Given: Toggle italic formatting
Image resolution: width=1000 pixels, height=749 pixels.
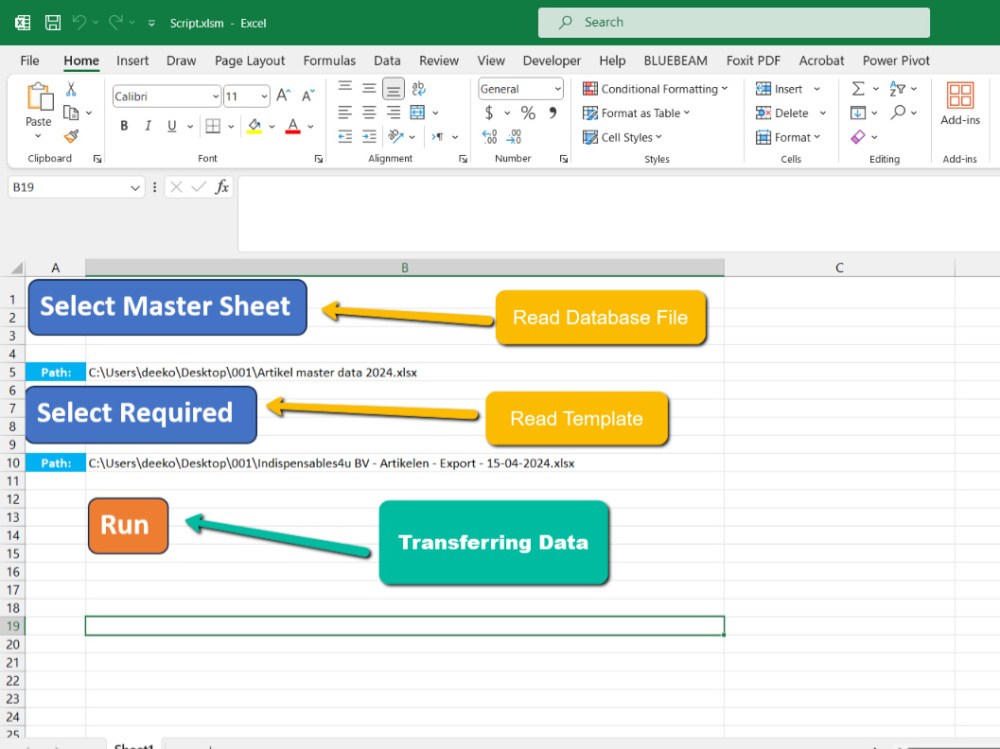Looking at the screenshot, I should [146, 125].
